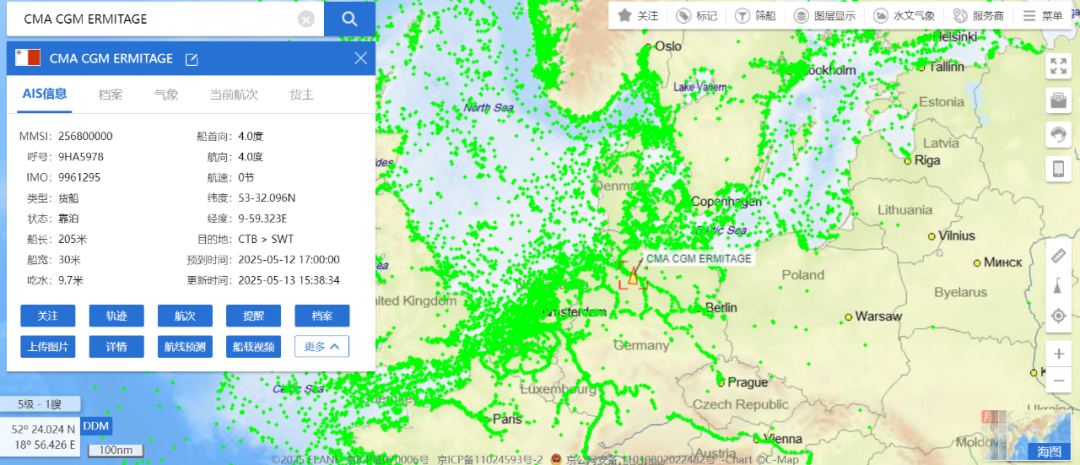Image resolution: width=1080 pixels, height=465 pixels.
Task: Click the MMSI value 256800000
Action: (85, 136)
